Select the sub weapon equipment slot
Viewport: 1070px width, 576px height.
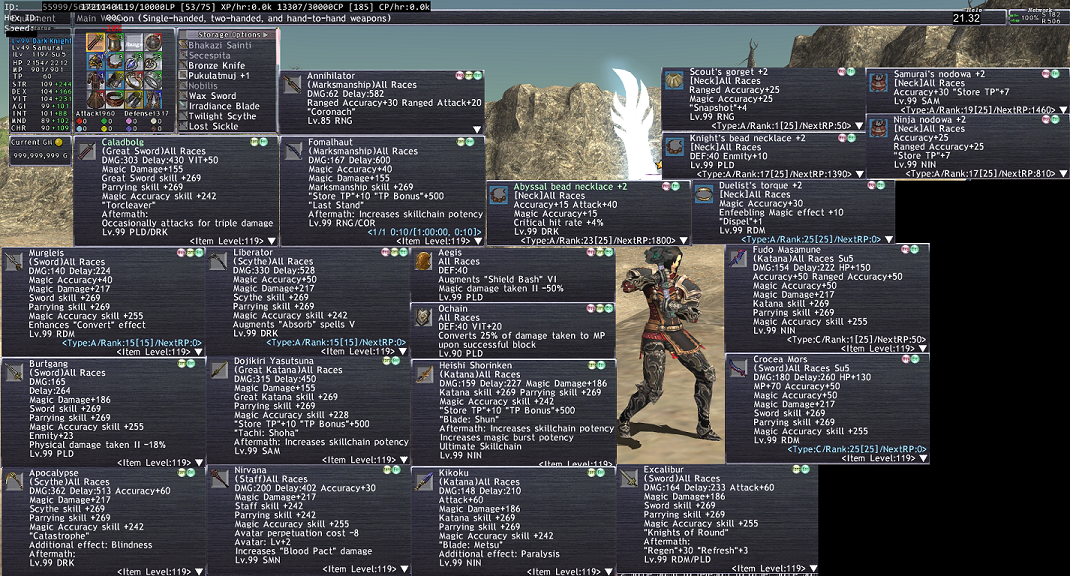point(115,42)
